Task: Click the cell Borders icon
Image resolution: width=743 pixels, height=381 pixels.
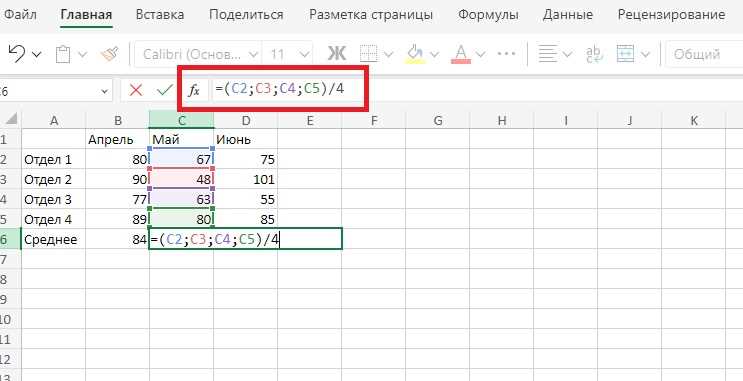Action: click(x=368, y=54)
